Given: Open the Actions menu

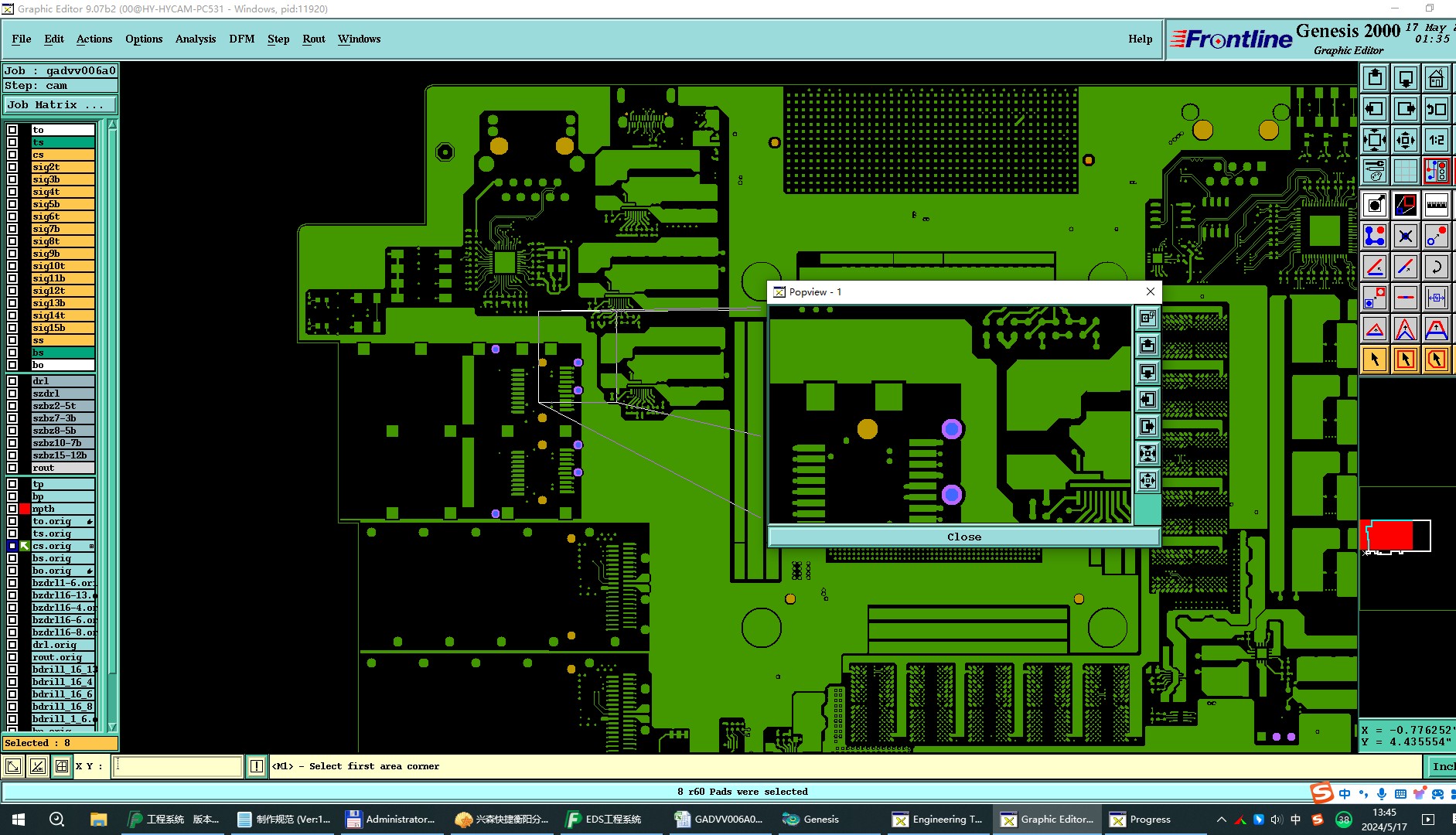Looking at the screenshot, I should [x=94, y=39].
